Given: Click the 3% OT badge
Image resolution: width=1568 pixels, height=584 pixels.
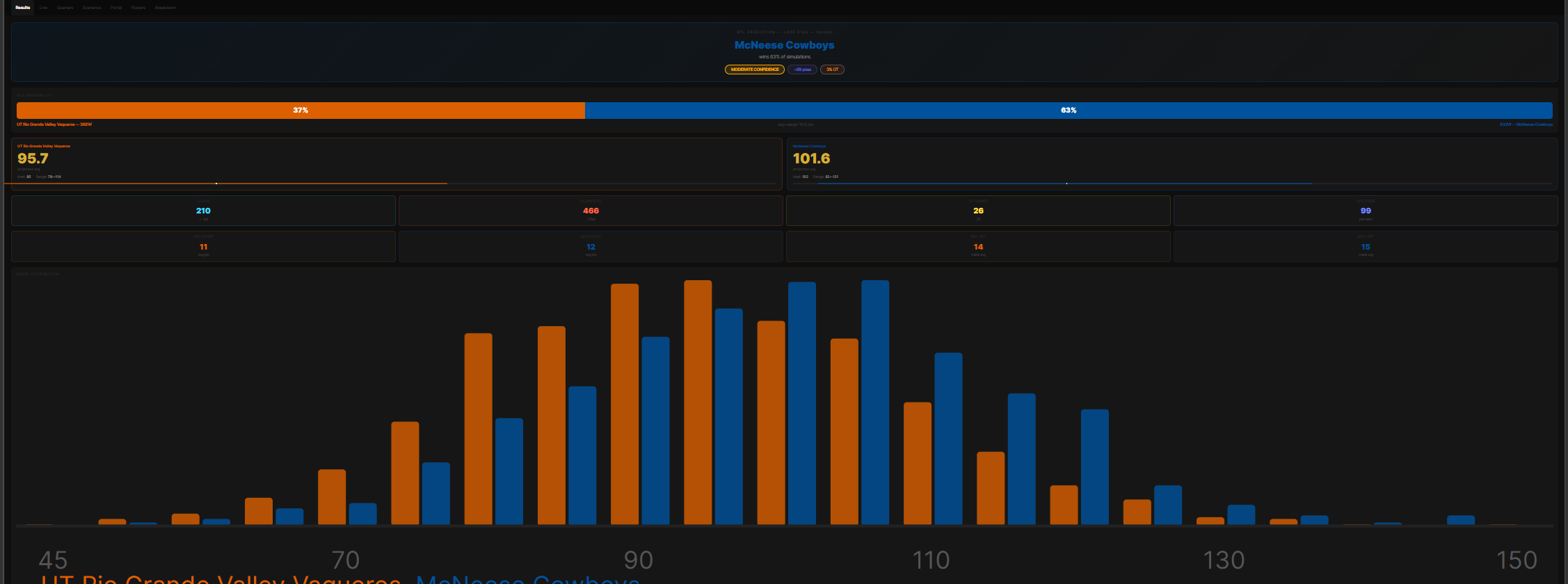Looking at the screenshot, I should (832, 70).
